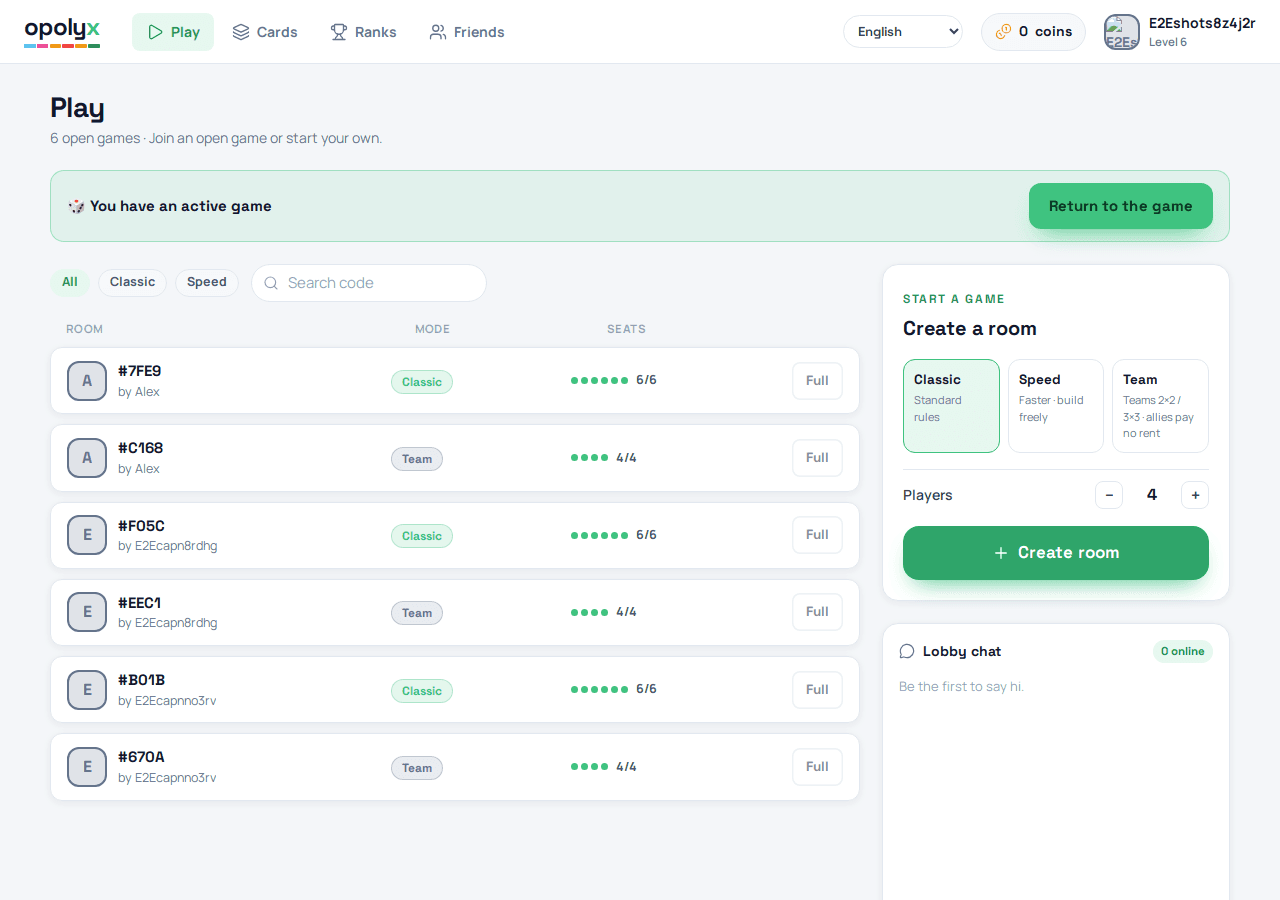
Task: Click avatar E for room #EEC1
Action: pyautogui.click(x=87, y=612)
